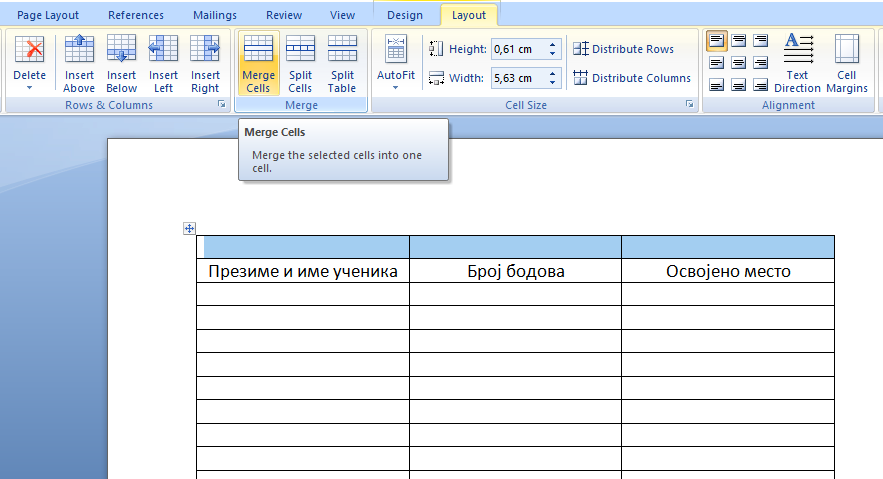The width and height of the screenshot is (883, 479).
Task: Select Align Top Right
Action: point(760,41)
